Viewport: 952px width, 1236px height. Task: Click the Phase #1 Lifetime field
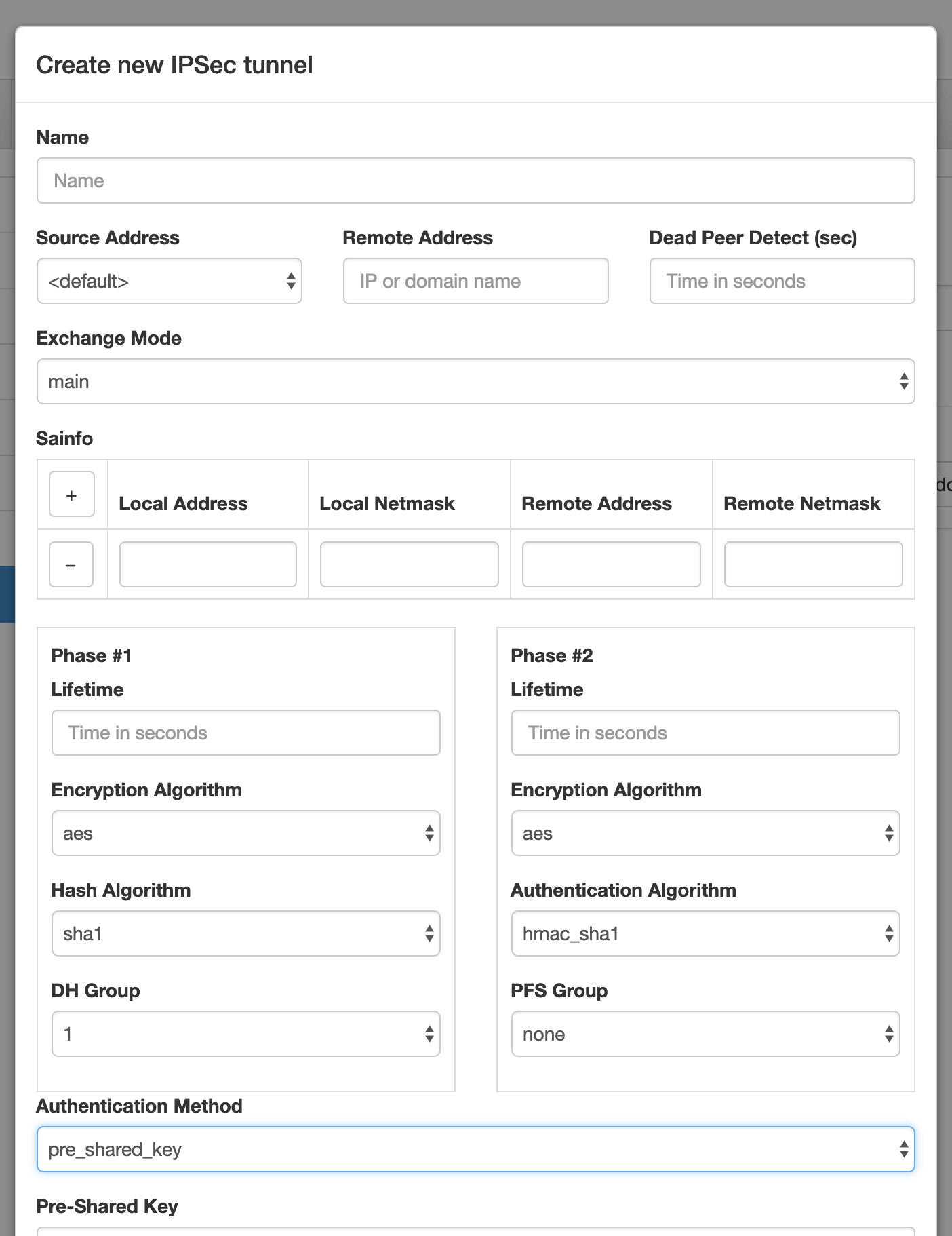pos(245,733)
